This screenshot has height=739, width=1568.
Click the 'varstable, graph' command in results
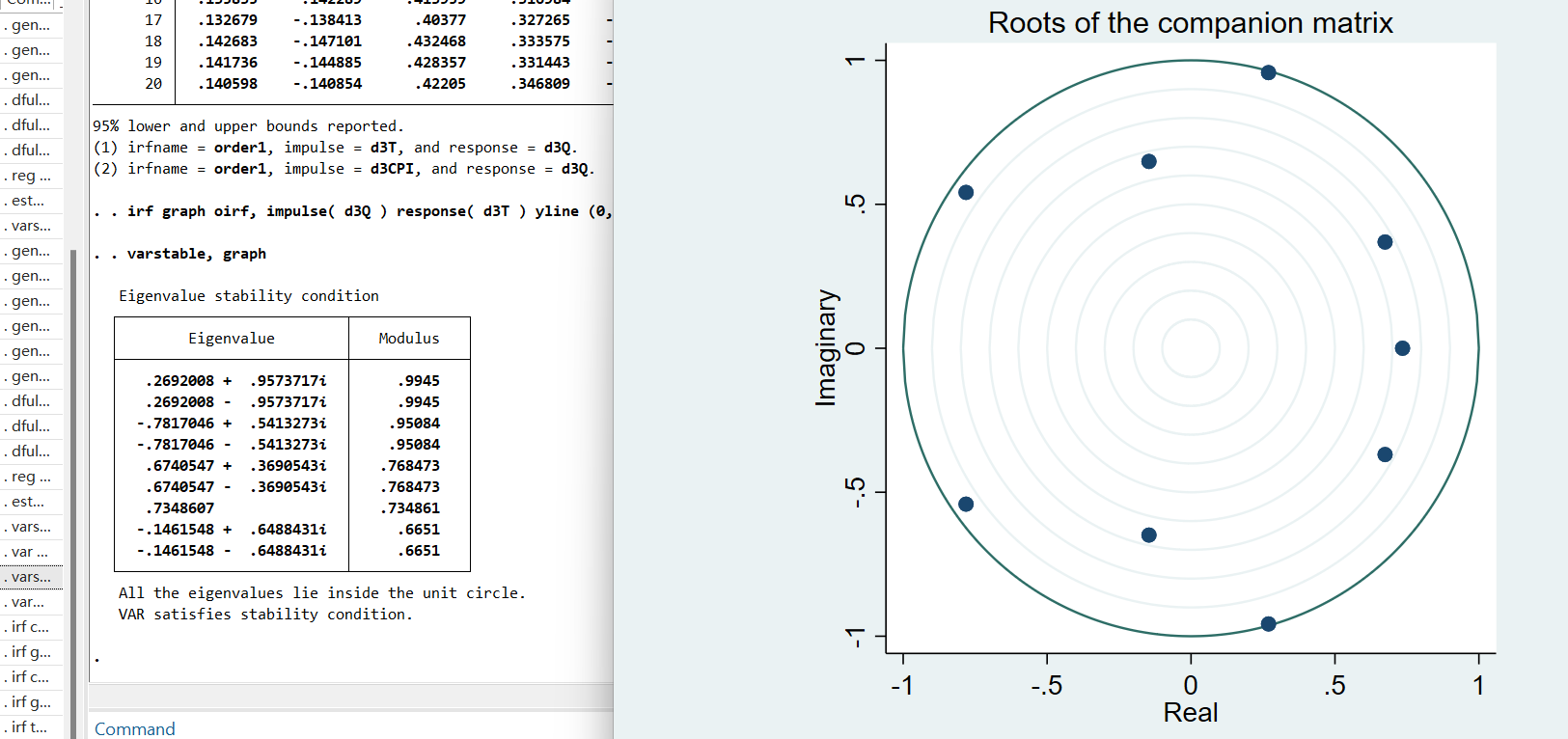click(196, 254)
